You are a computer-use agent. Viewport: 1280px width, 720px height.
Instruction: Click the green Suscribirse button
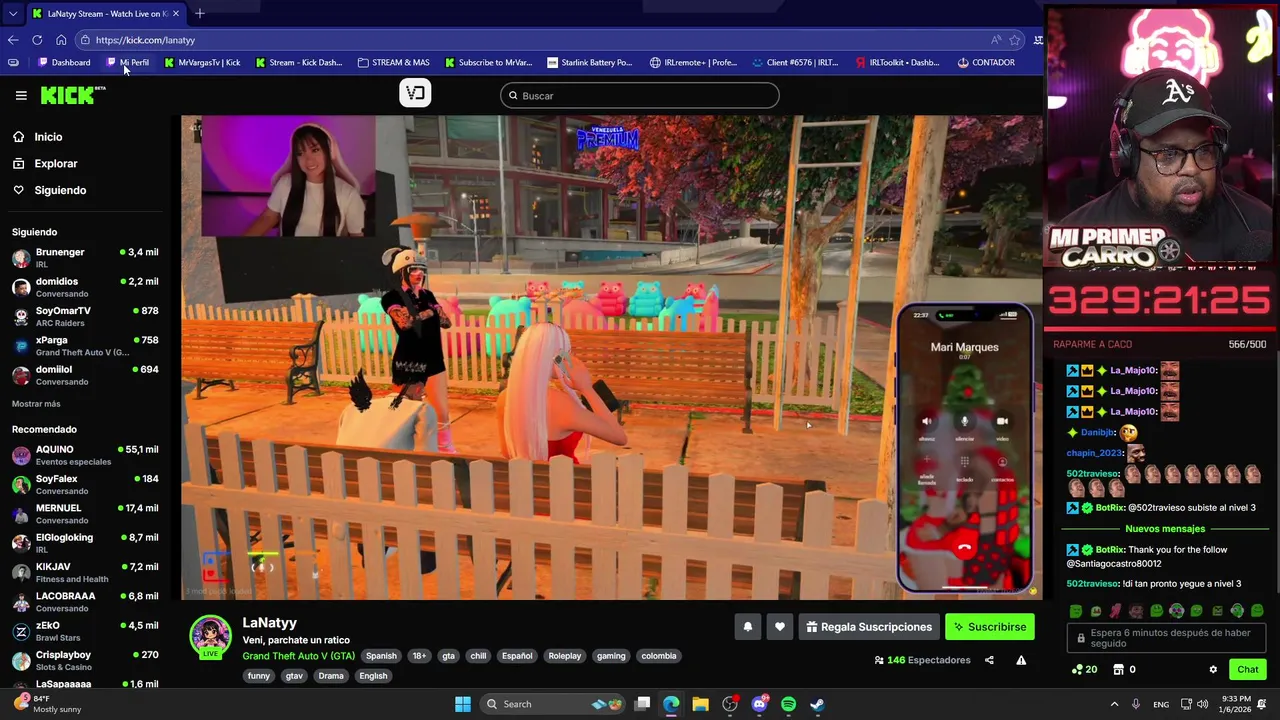click(989, 627)
